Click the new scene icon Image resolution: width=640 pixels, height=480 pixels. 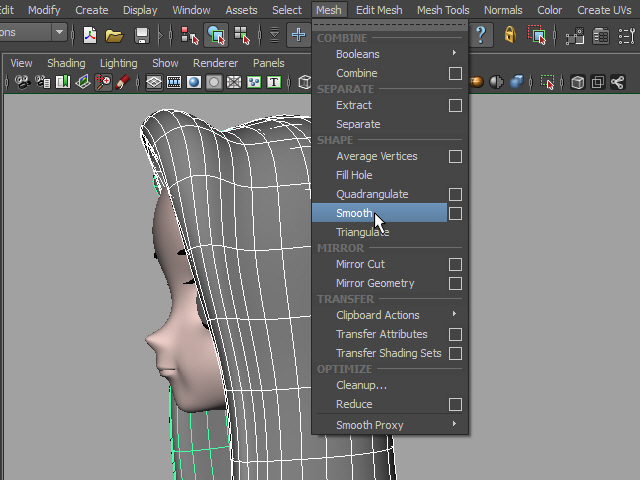click(x=90, y=35)
